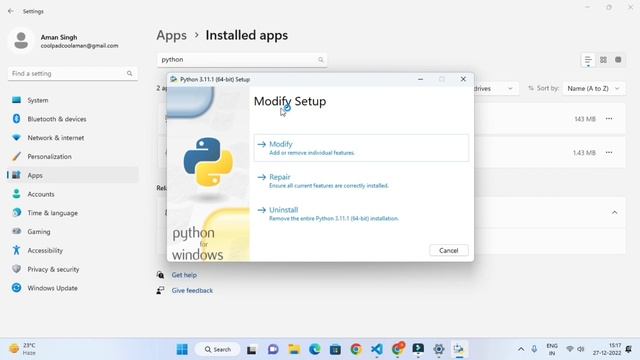Open Accounts settings
This screenshot has width=640, height=360.
(73, 194)
